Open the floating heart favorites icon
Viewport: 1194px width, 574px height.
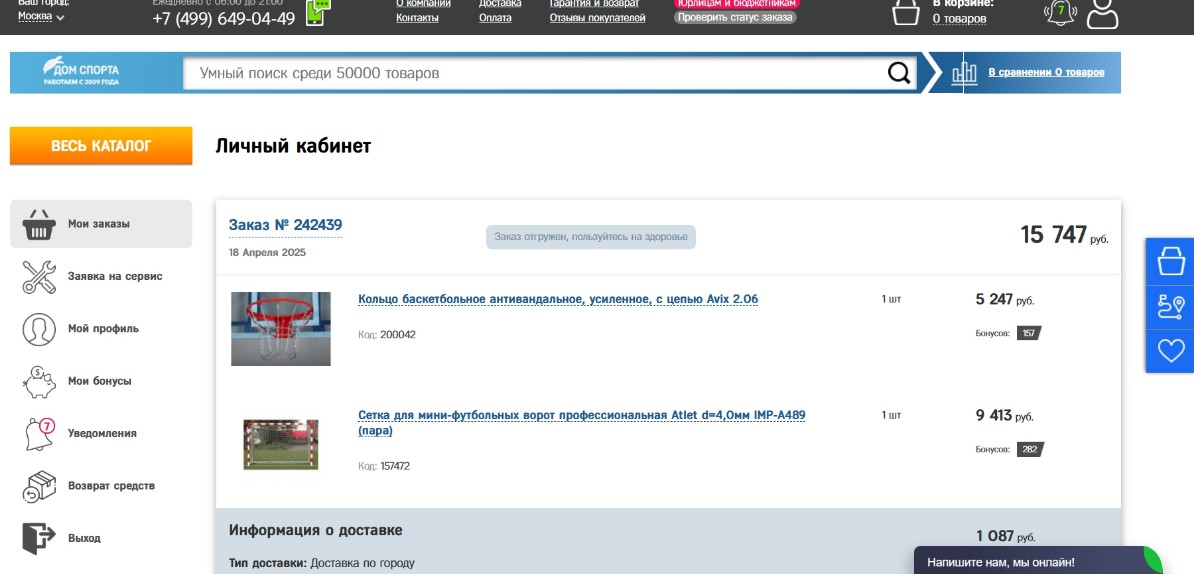coord(1170,351)
